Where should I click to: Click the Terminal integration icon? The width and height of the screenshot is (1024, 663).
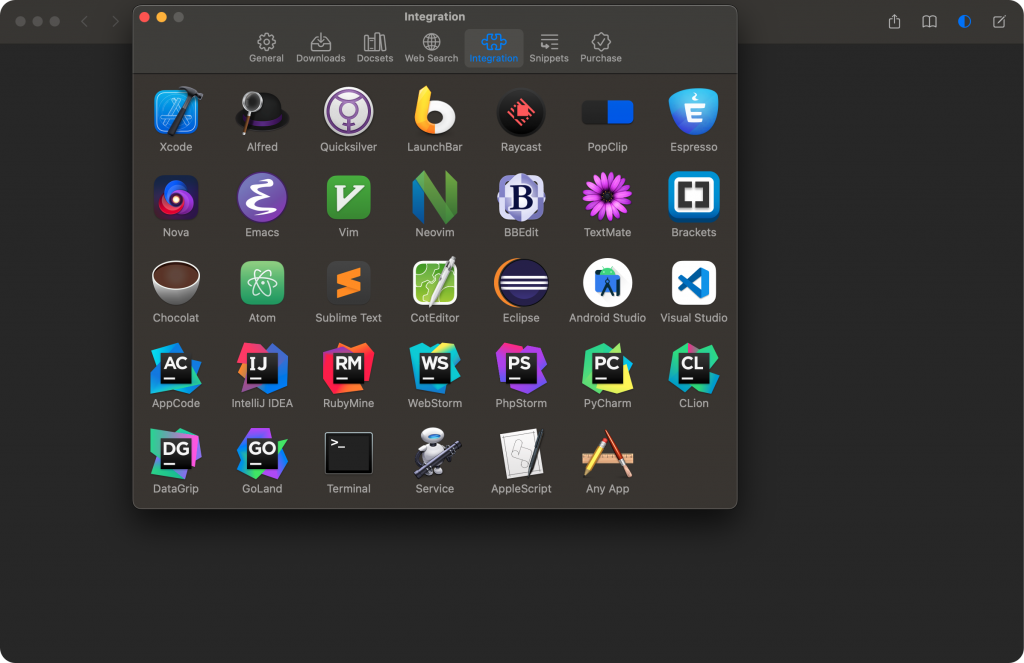[348, 453]
